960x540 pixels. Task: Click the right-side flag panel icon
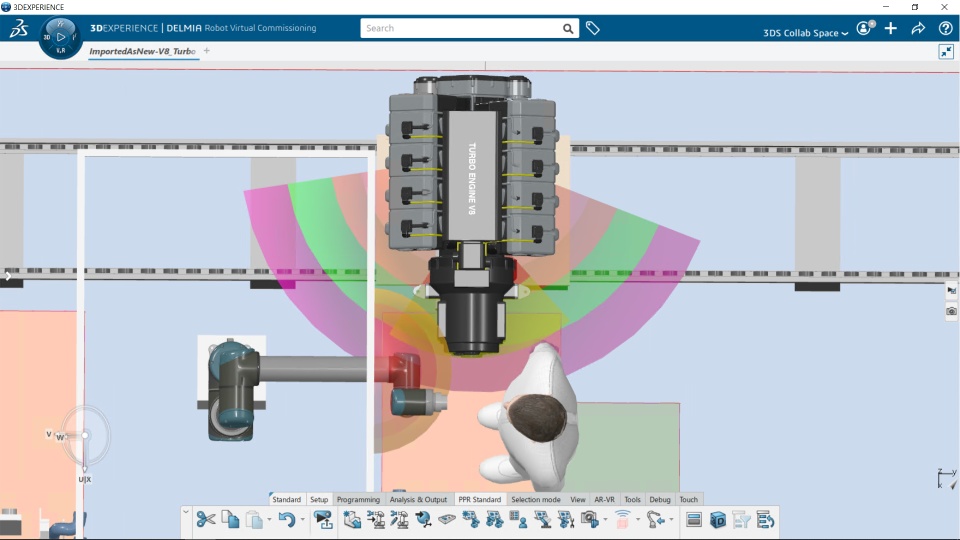951,291
